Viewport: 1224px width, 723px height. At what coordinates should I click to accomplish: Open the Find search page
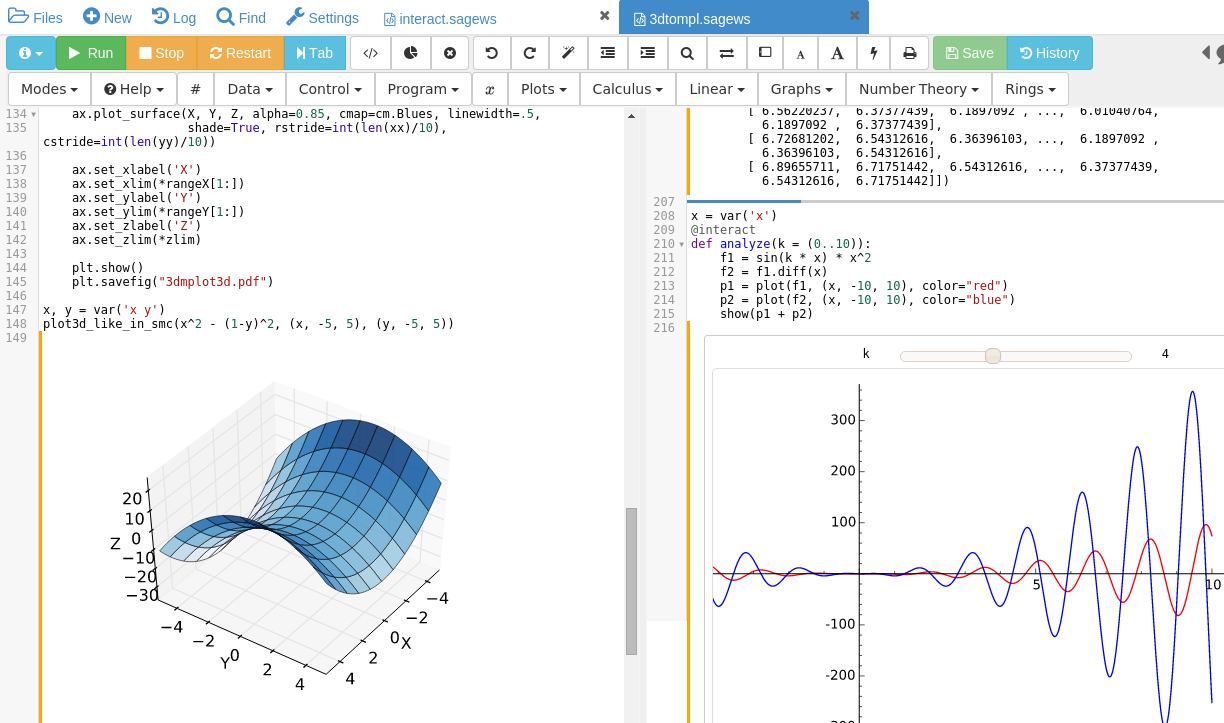[x=241, y=17]
